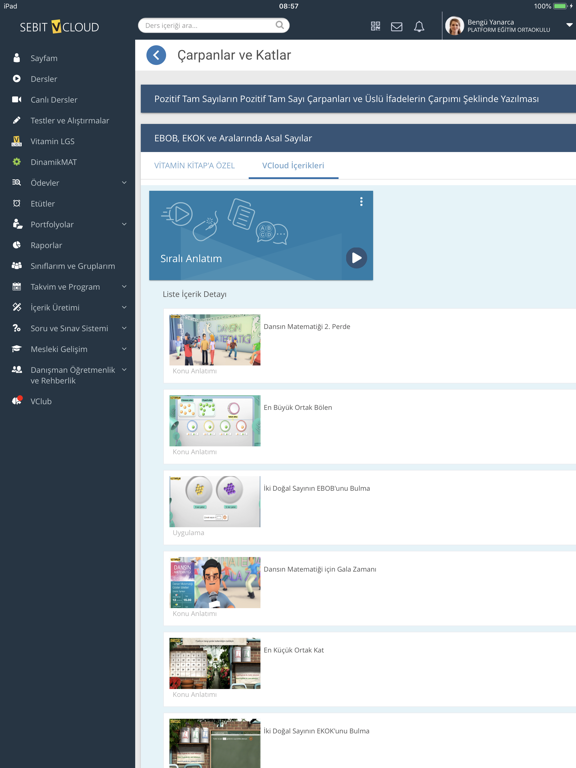
Task: Open Dansın Matematiği için Gala Zamanı title
Action: [320, 569]
